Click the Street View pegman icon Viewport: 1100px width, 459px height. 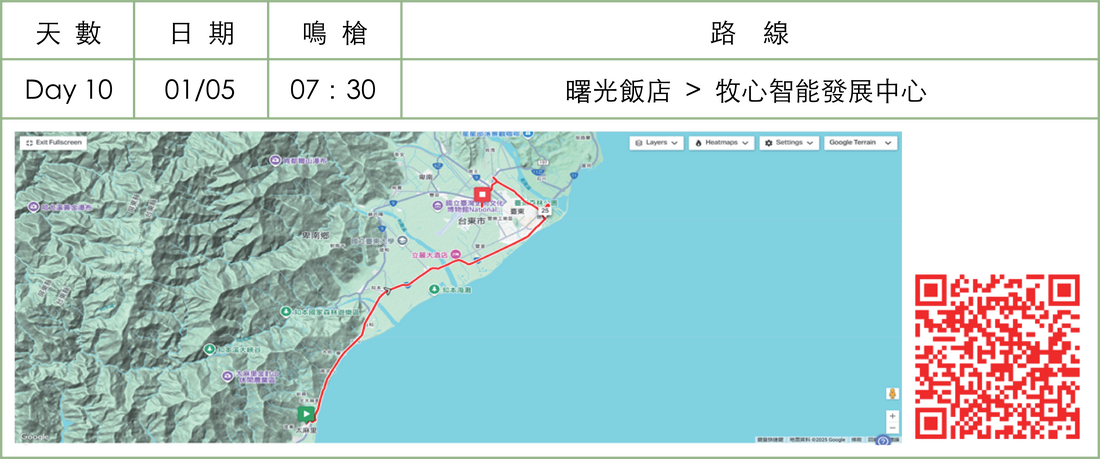tap(892, 394)
